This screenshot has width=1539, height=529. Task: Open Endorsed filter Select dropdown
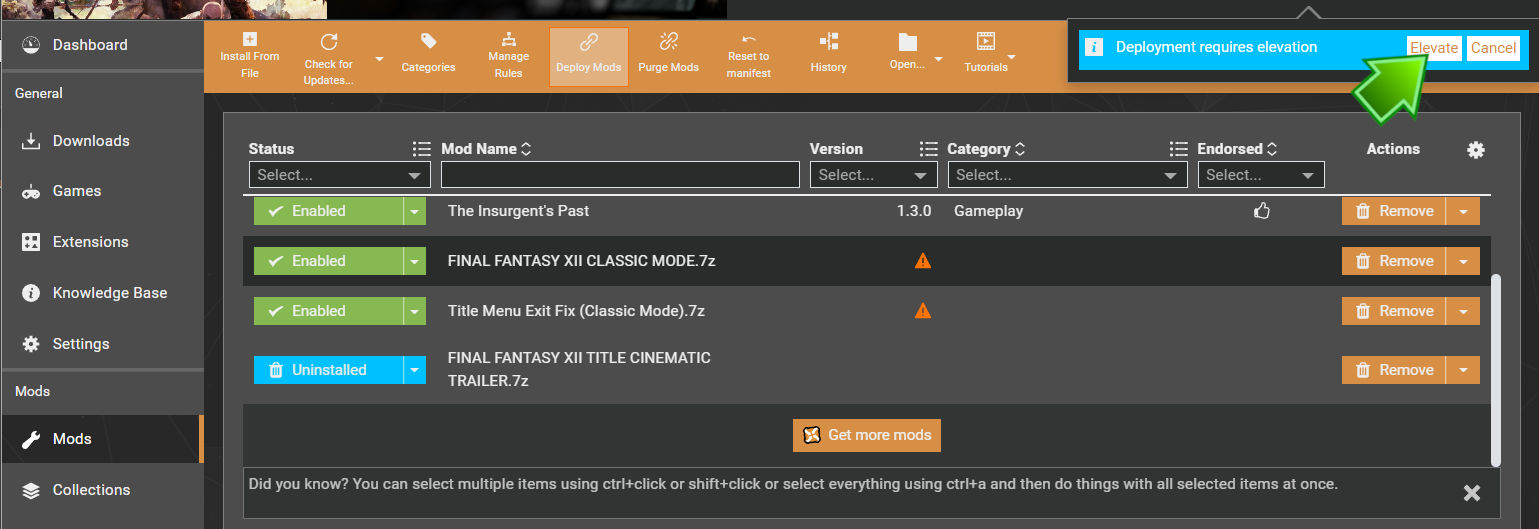[1261, 175]
